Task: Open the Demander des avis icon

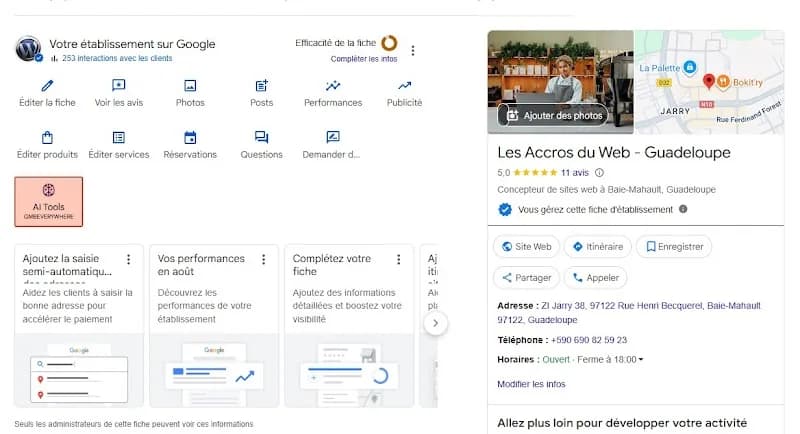Action: click(x=333, y=137)
